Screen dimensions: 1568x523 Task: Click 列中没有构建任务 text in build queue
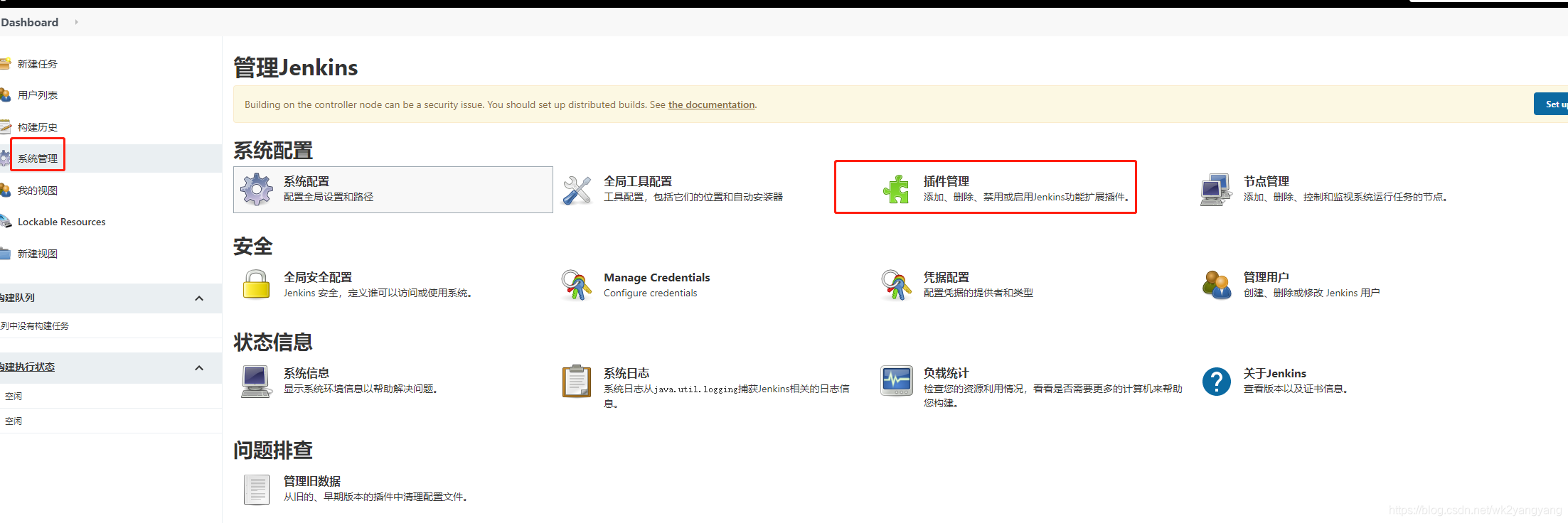(x=34, y=325)
